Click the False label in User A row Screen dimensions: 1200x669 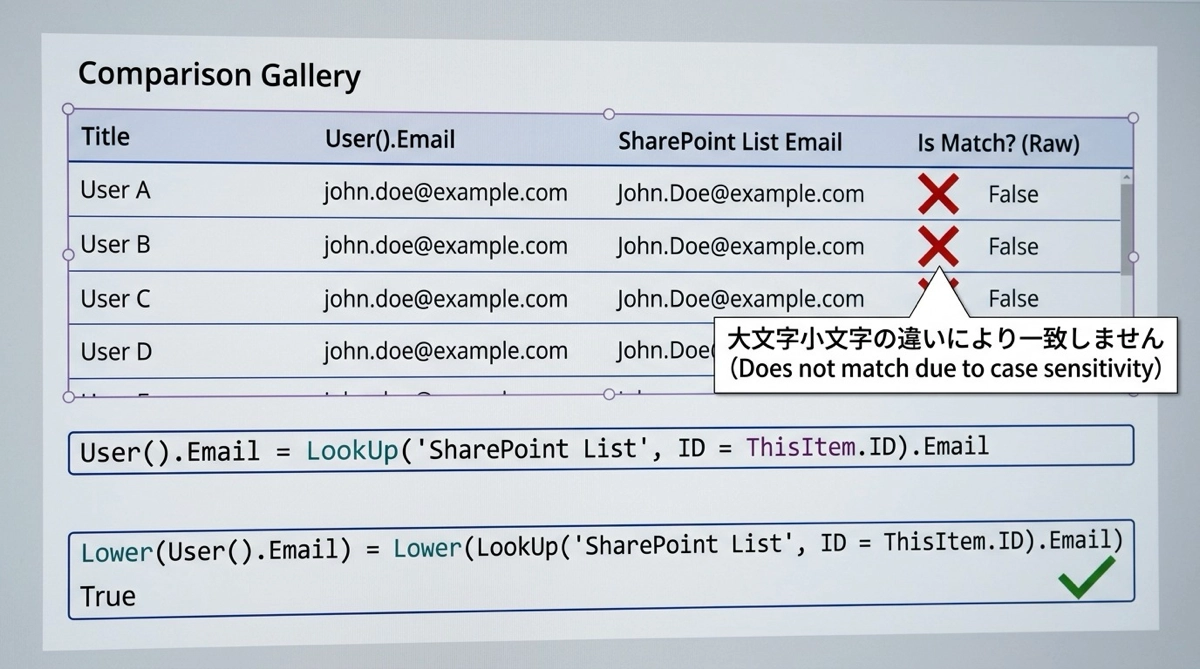point(1013,195)
